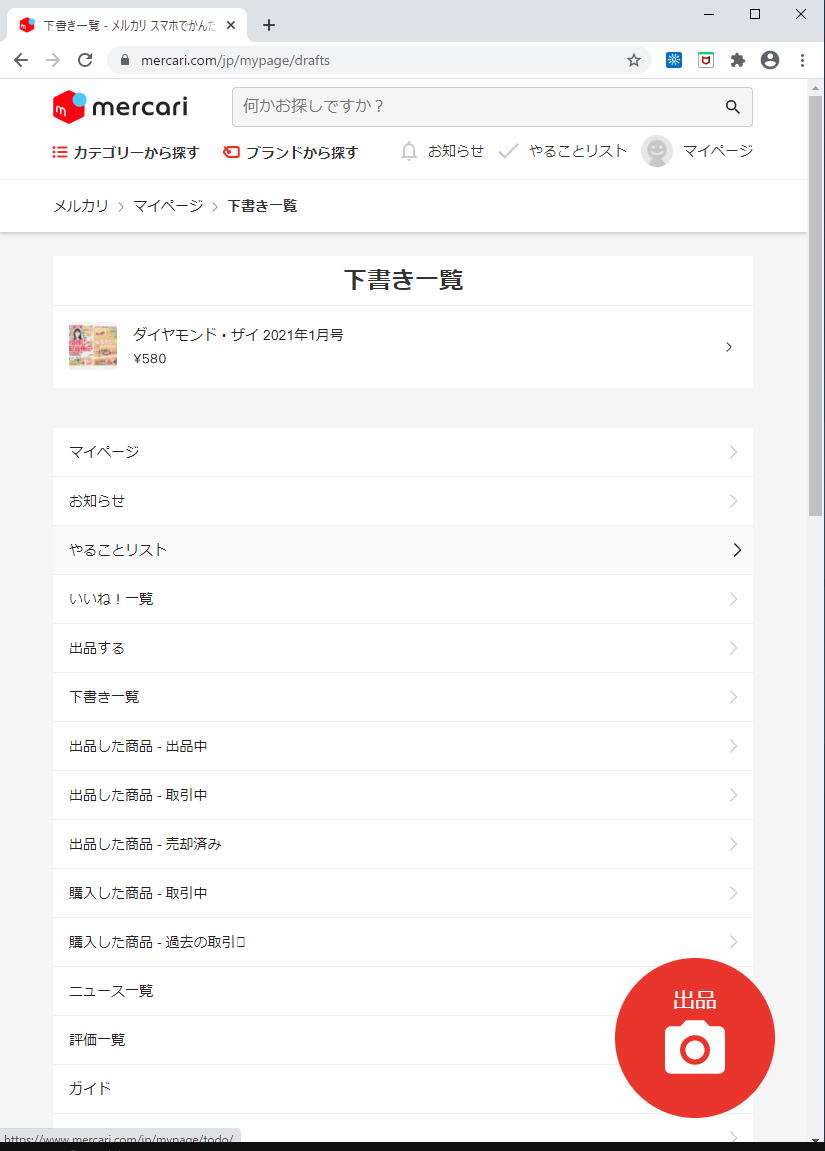Reload the page

point(85,60)
